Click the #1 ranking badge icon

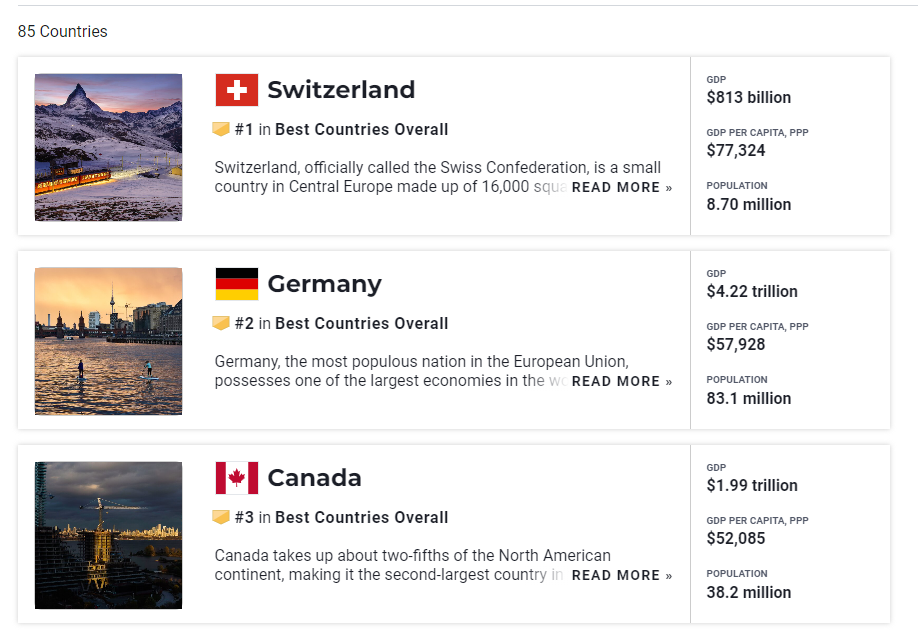click(x=221, y=129)
